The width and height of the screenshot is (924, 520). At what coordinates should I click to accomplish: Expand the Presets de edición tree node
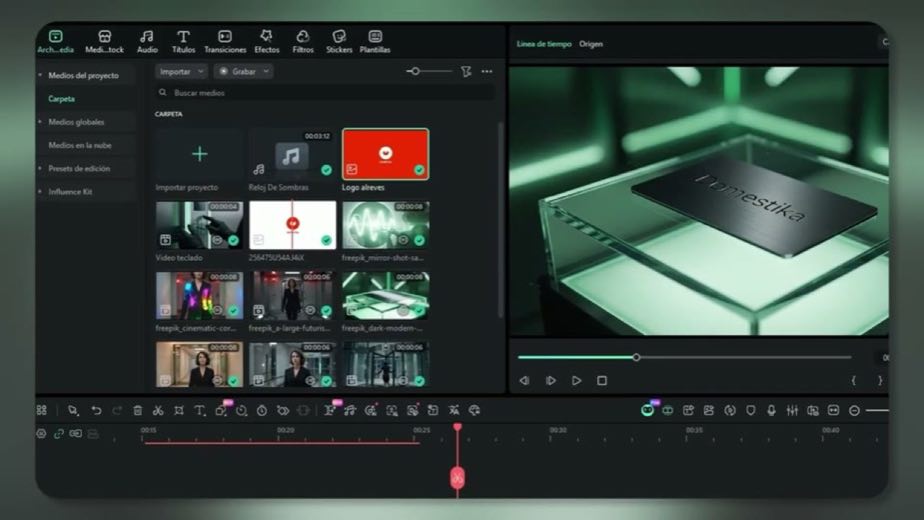[40, 169]
